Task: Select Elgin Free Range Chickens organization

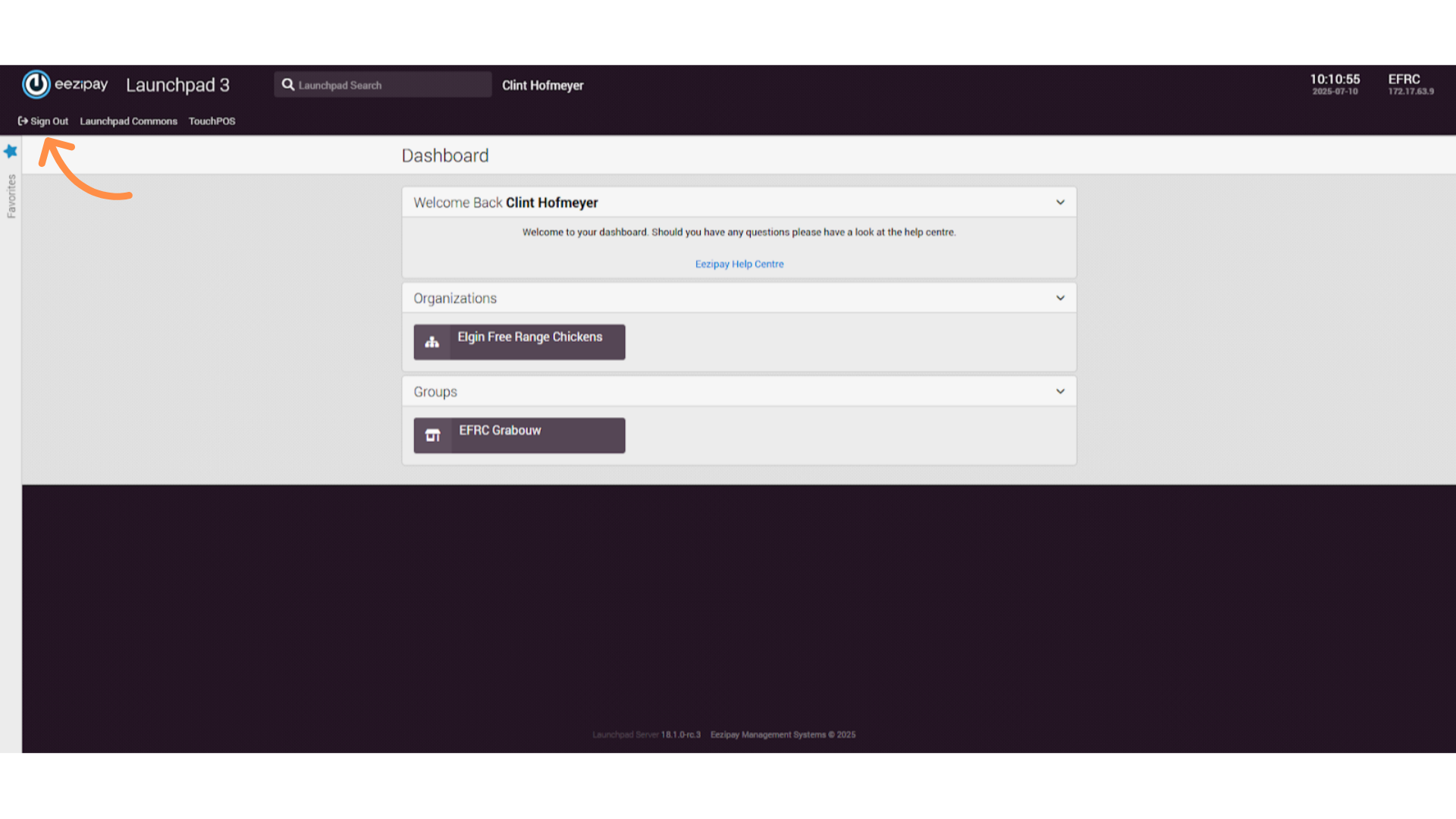Action: pyautogui.click(x=519, y=342)
